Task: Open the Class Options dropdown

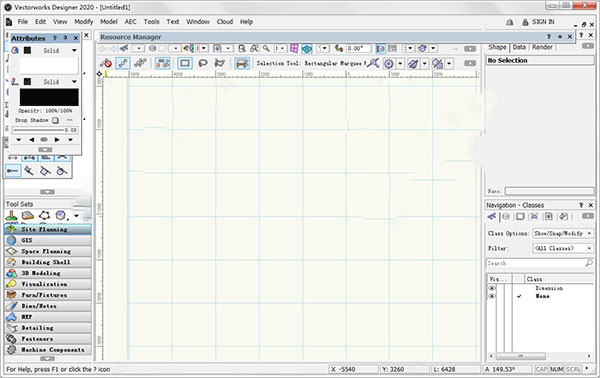Action: click(x=563, y=233)
